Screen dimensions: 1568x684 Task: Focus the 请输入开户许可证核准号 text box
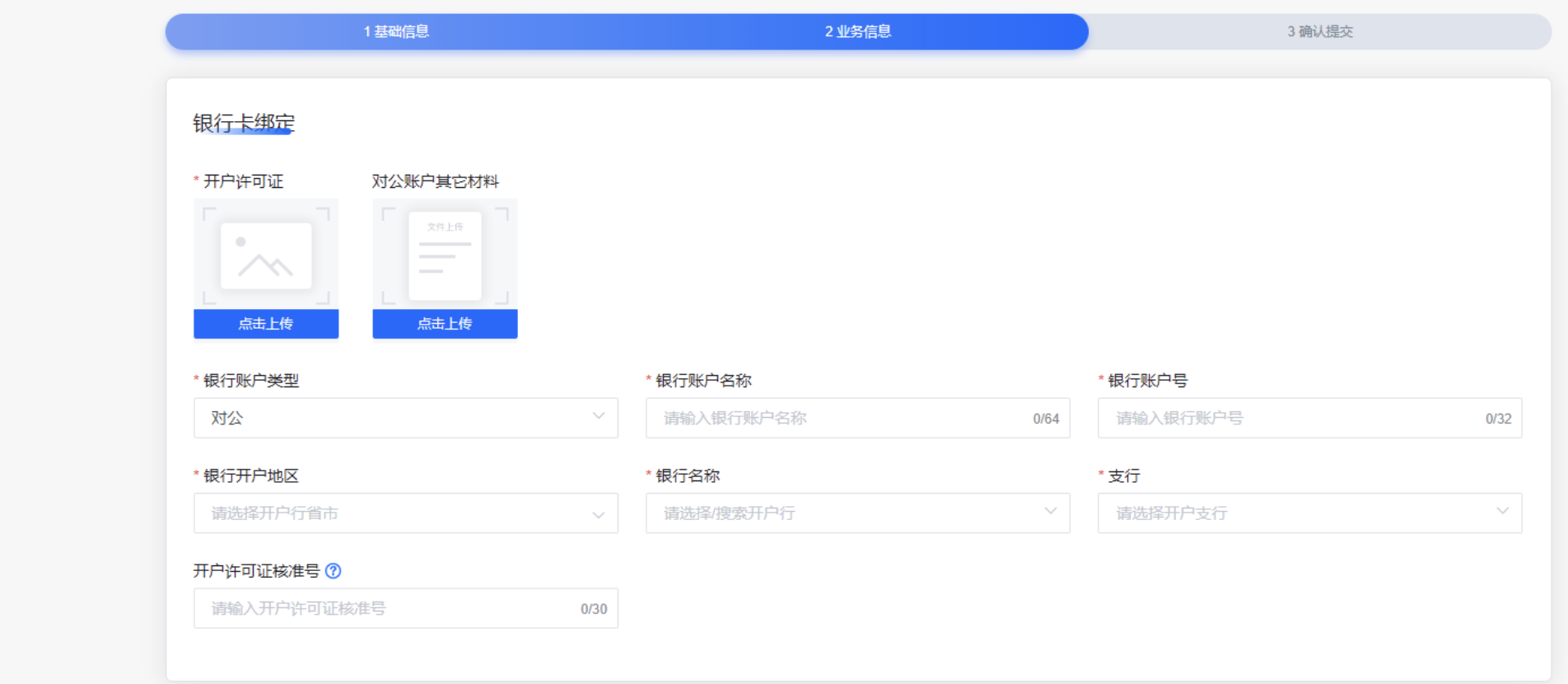tap(387, 608)
